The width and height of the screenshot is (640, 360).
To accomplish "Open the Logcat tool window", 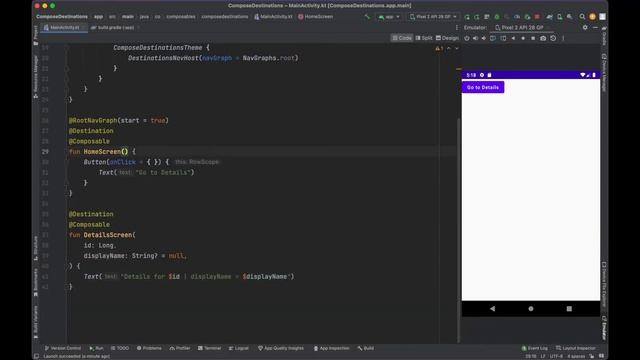I will pos(239,348).
